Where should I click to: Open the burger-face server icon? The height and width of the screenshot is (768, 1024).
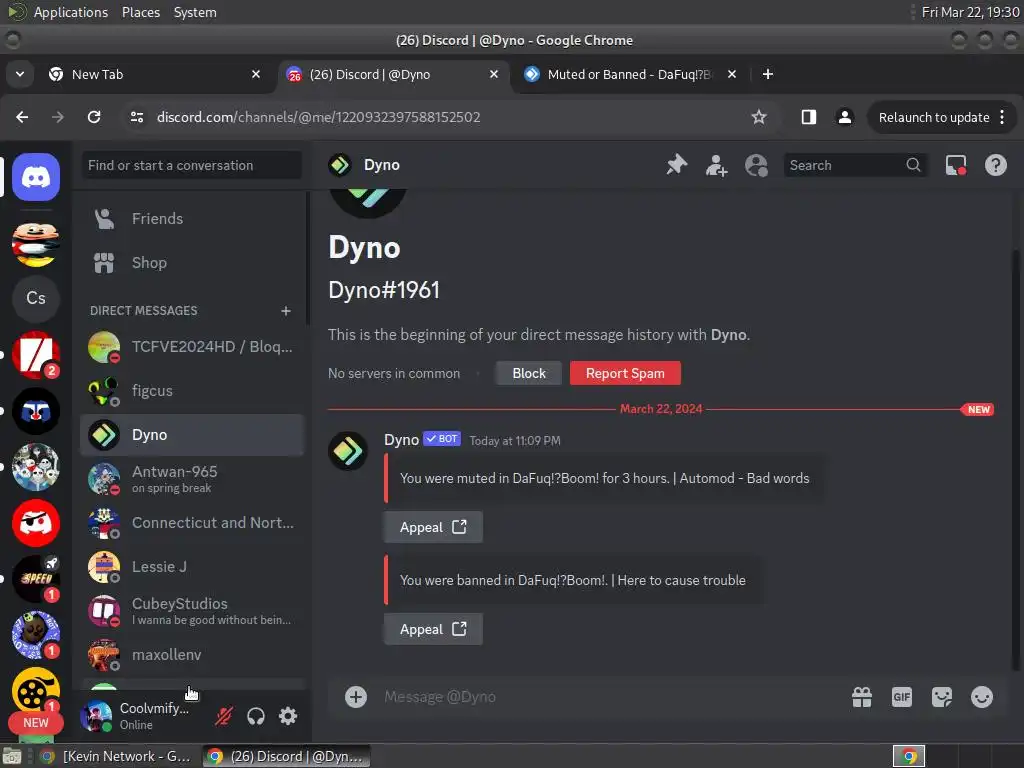(x=36, y=244)
